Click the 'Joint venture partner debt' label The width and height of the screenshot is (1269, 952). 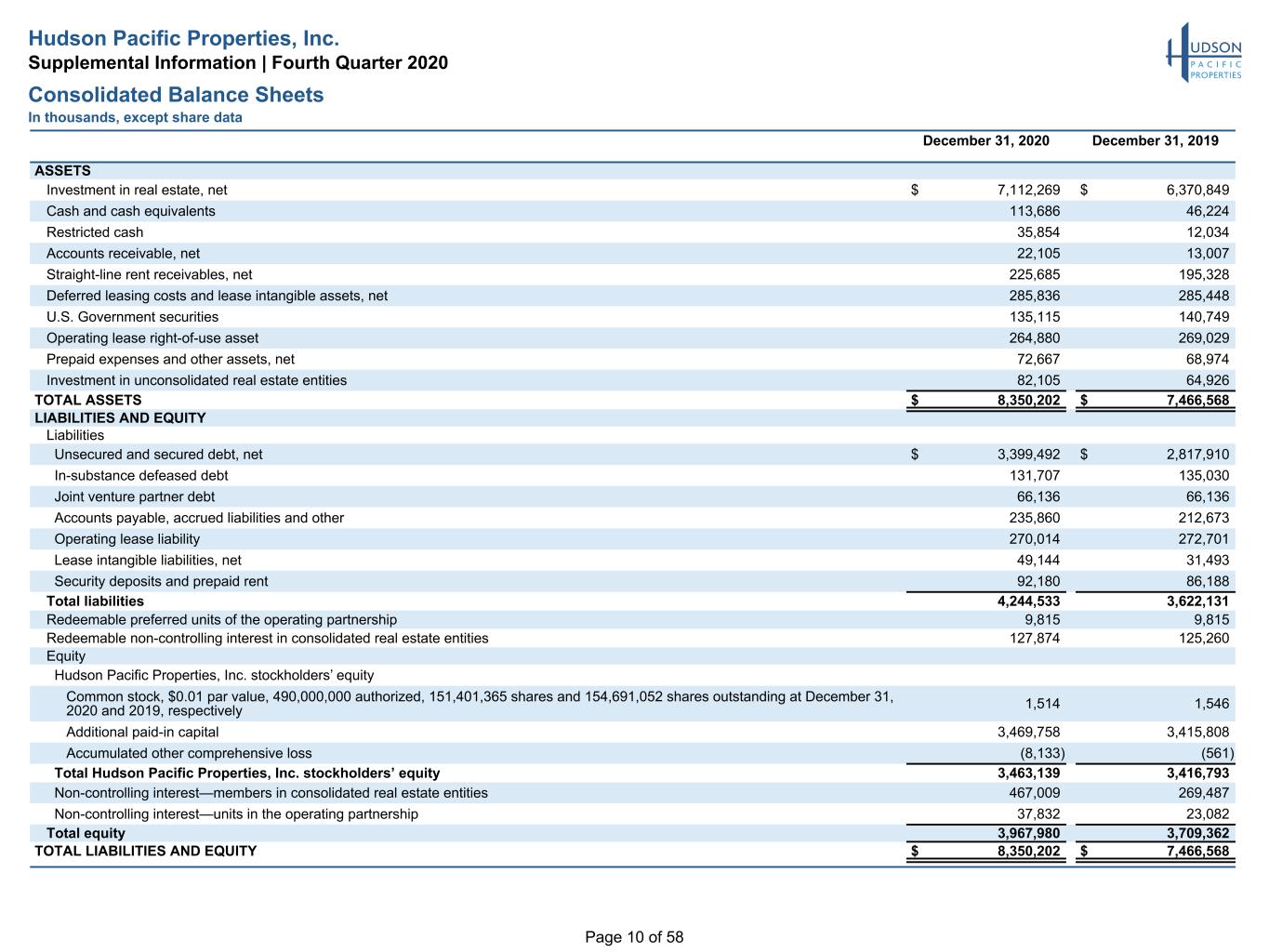(134, 497)
